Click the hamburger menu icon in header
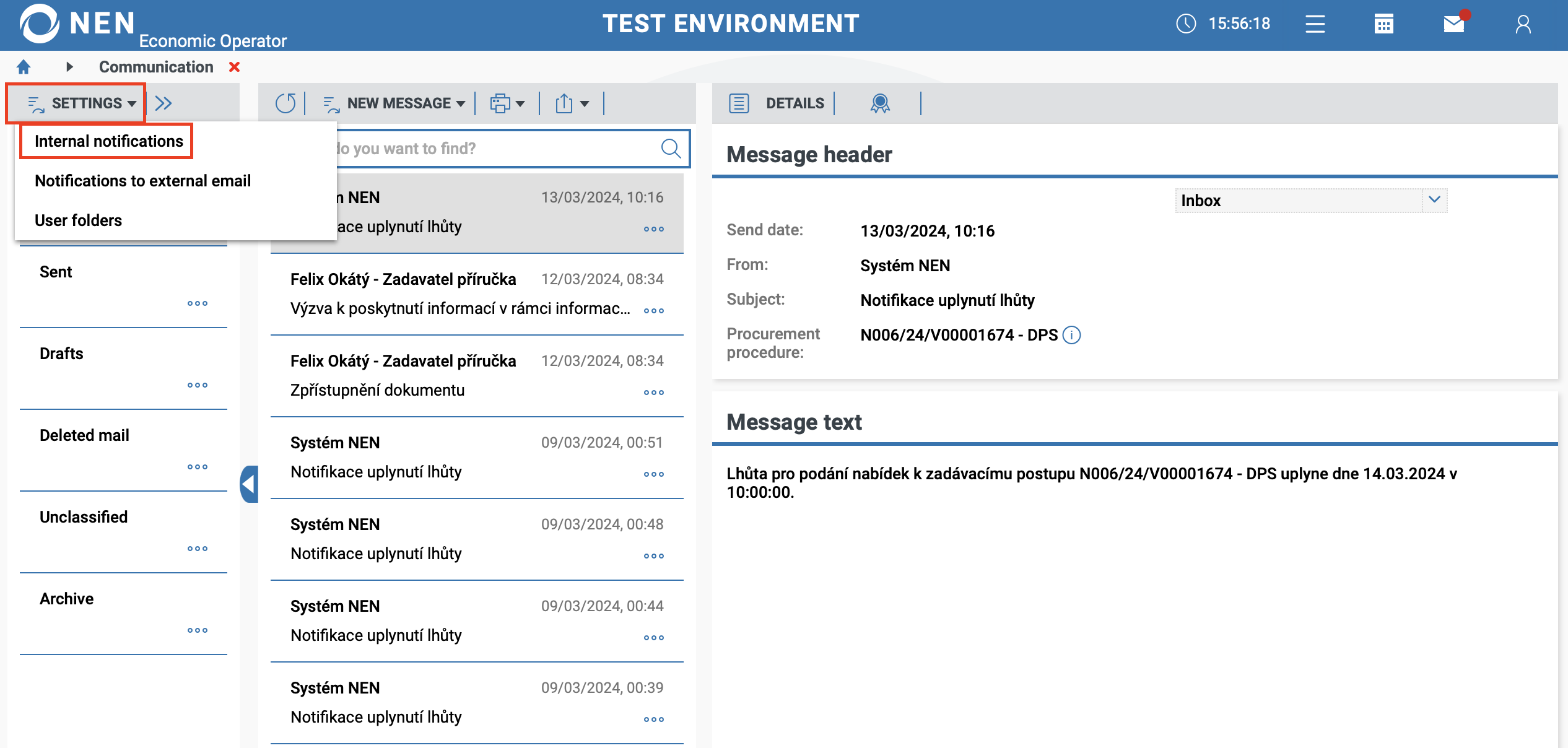 coord(1315,24)
